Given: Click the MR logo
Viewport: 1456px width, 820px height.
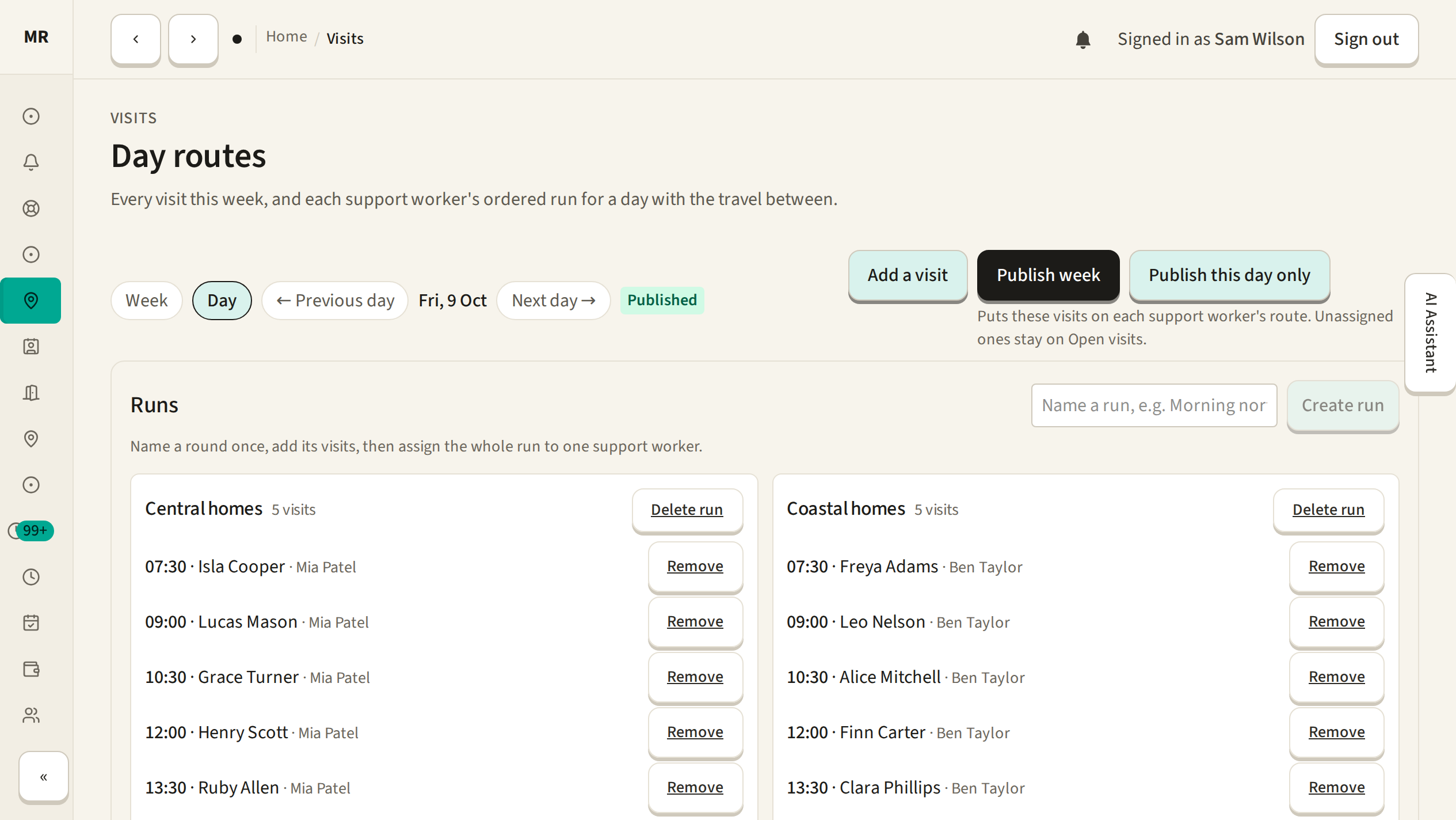Looking at the screenshot, I should click(36, 37).
